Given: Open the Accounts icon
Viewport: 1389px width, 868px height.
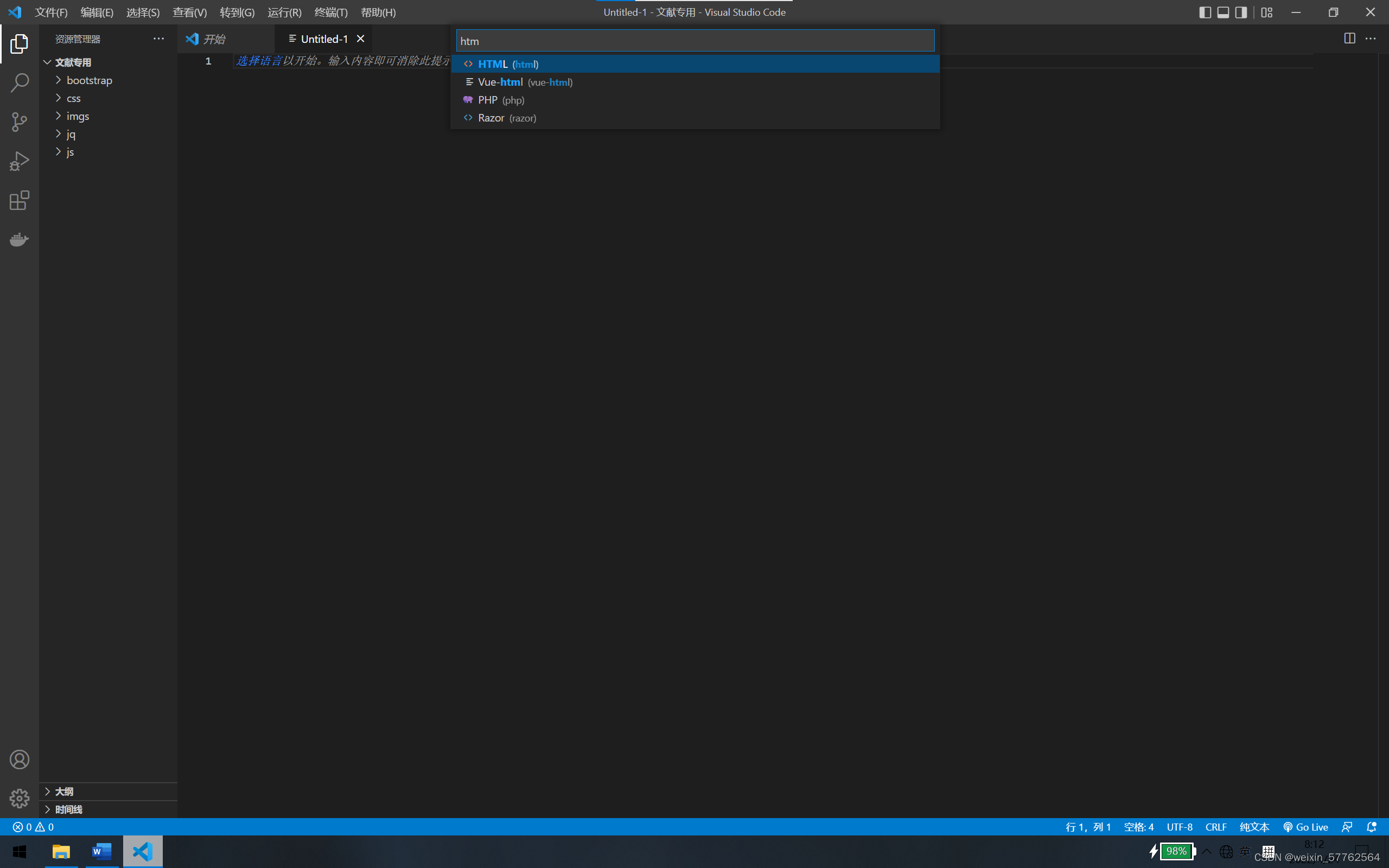Looking at the screenshot, I should [20, 759].
